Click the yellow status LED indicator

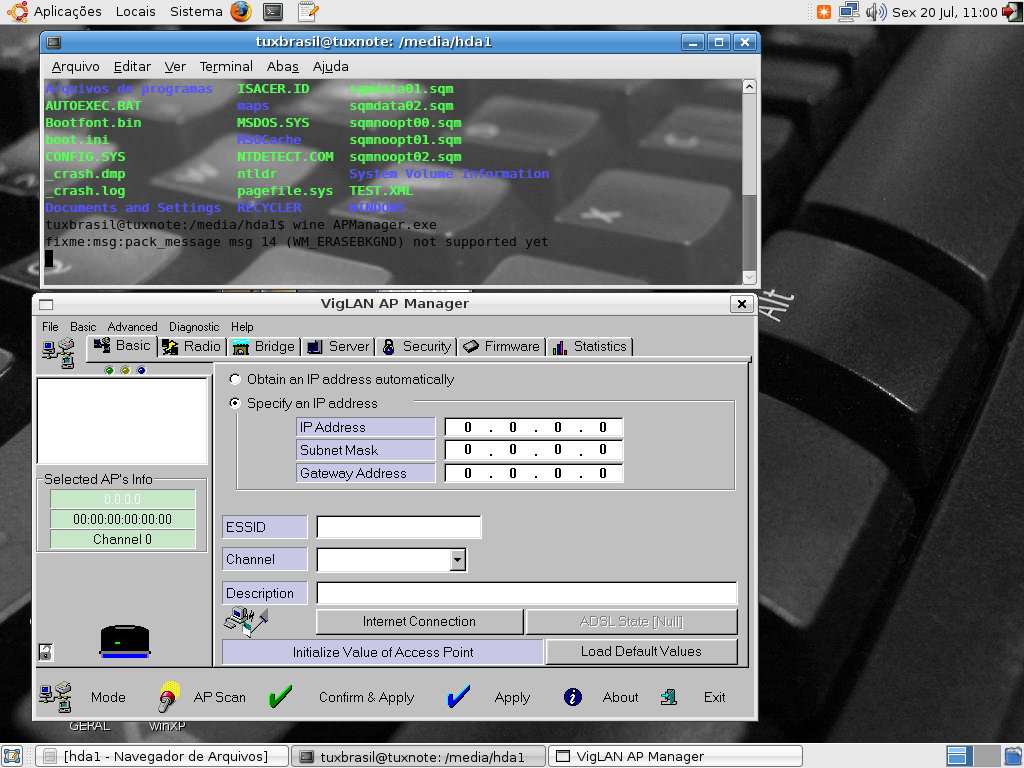point(125,370)
